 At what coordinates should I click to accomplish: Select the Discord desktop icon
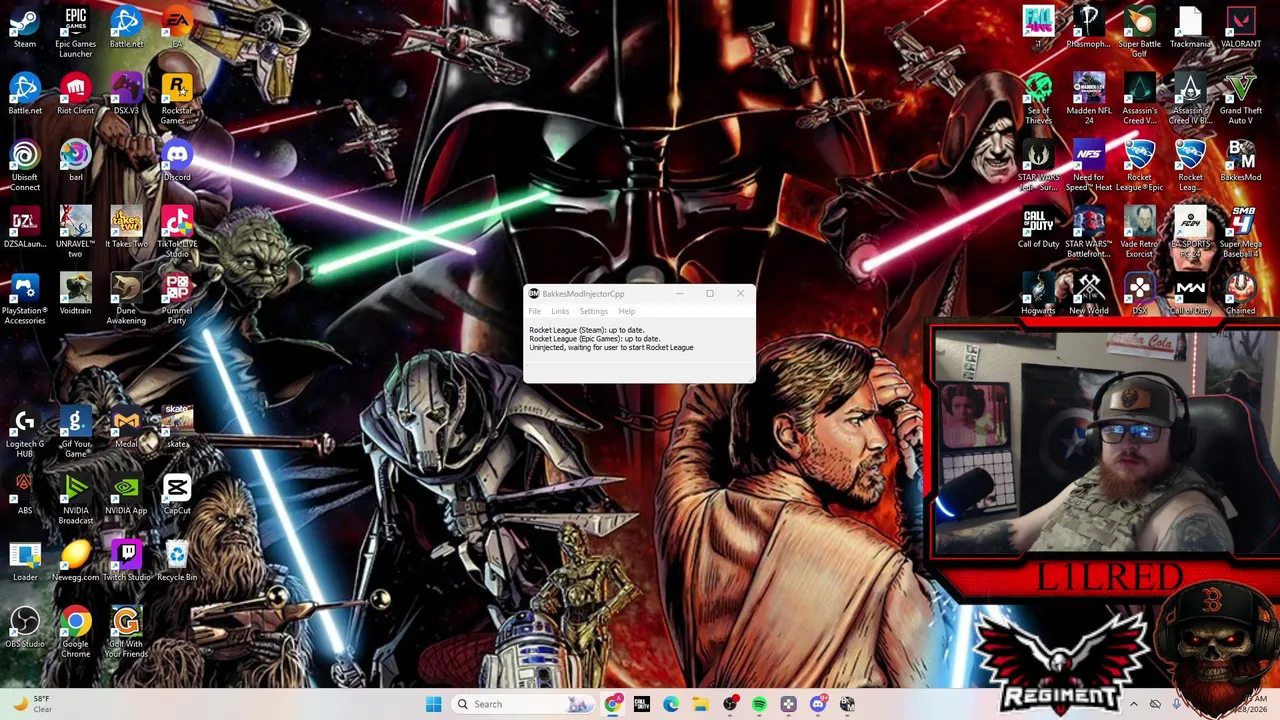point(177,161)
